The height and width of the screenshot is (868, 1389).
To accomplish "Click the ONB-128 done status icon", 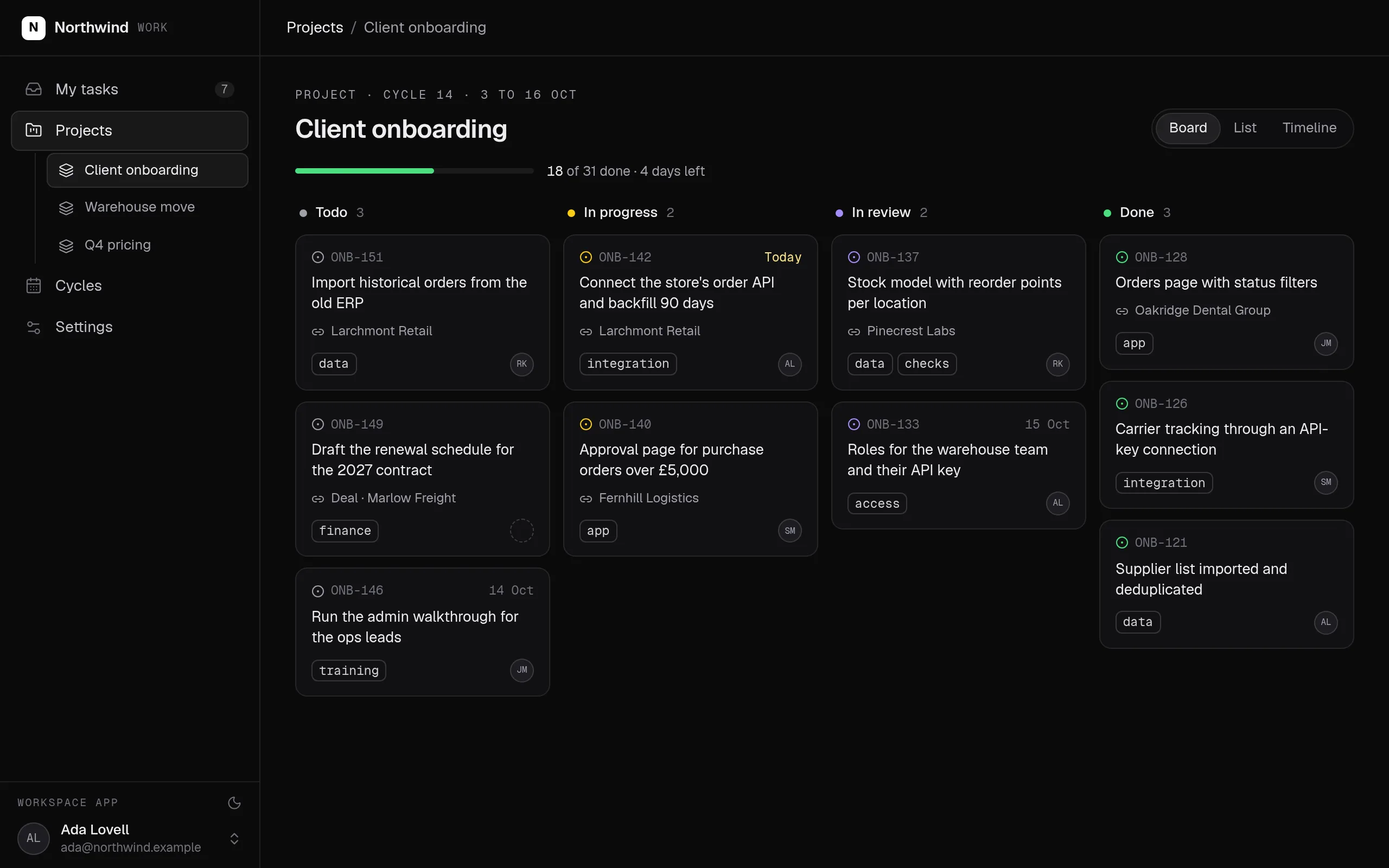I will point(1122,257).
